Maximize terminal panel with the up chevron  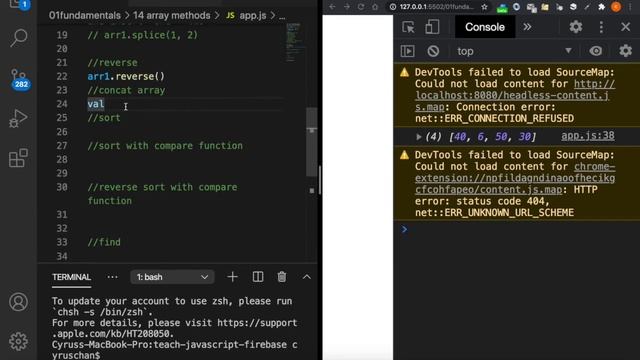(x=307, y=277)
